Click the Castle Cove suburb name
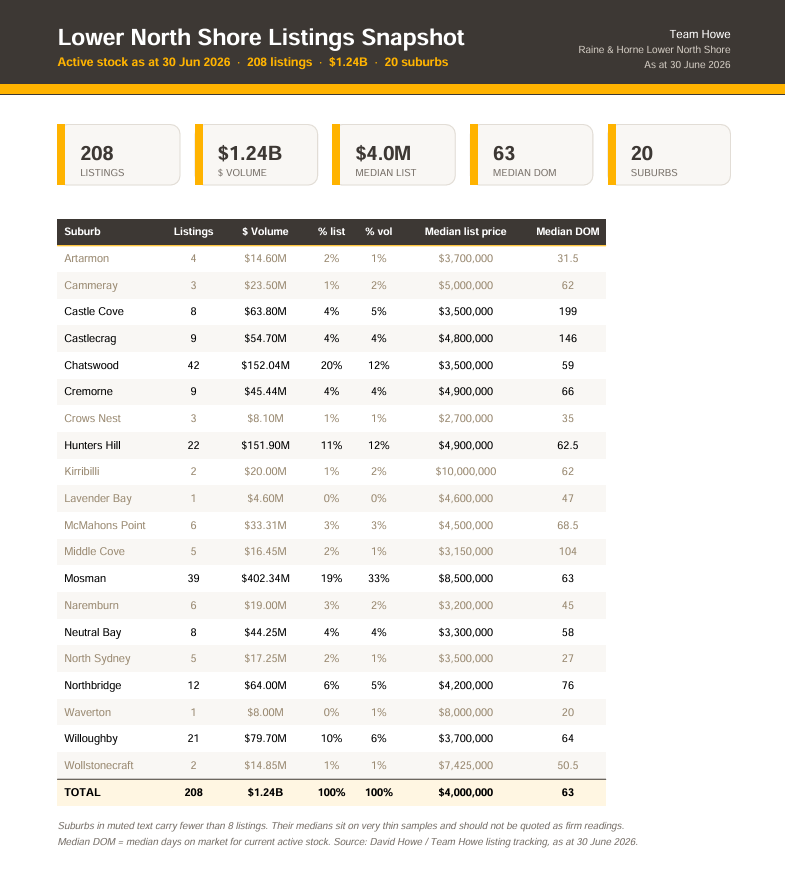 click(x=94, y=311)
